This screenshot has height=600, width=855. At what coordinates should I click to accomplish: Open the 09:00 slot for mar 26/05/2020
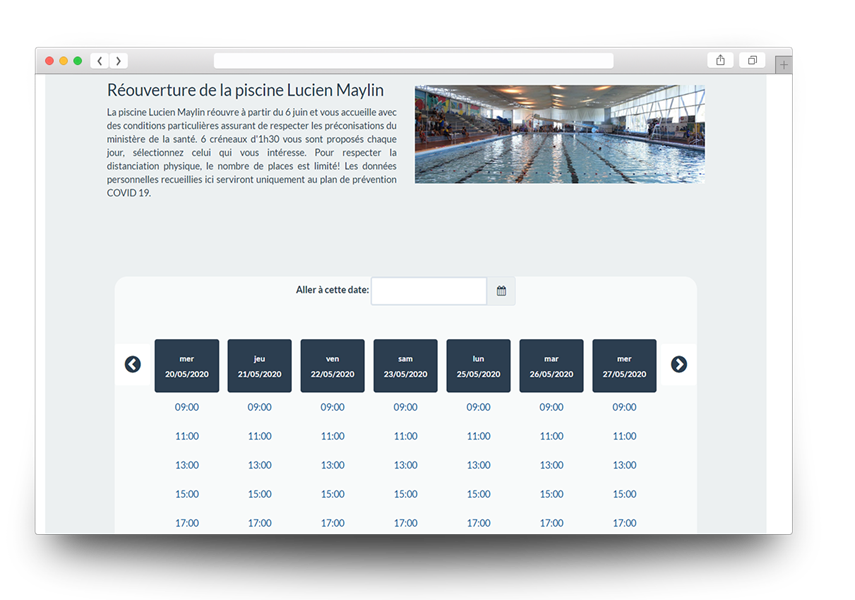(551, 407)
